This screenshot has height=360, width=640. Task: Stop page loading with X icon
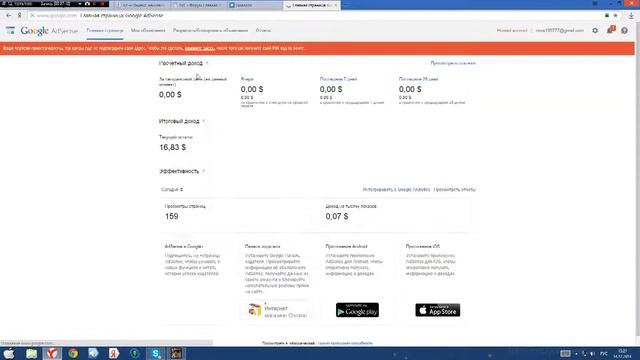(x=32, y=15)
